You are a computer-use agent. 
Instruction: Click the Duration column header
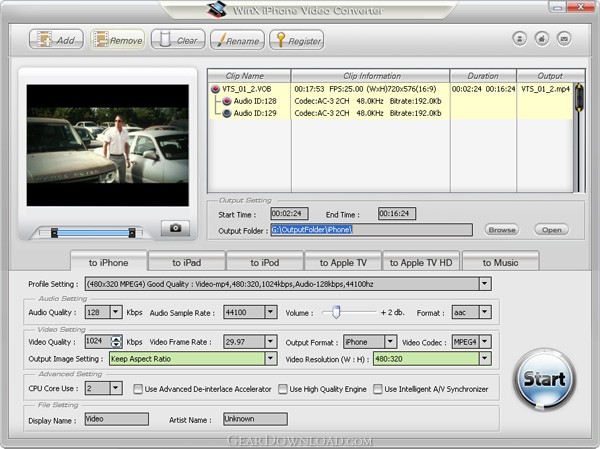[x=483, y=76]
